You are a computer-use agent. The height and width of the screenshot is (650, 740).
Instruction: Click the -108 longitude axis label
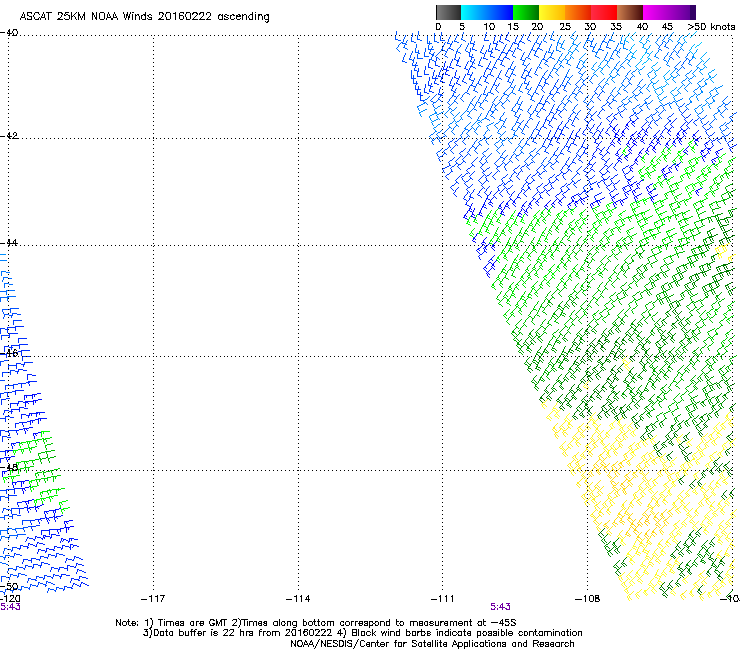click(x=588, y=599)
